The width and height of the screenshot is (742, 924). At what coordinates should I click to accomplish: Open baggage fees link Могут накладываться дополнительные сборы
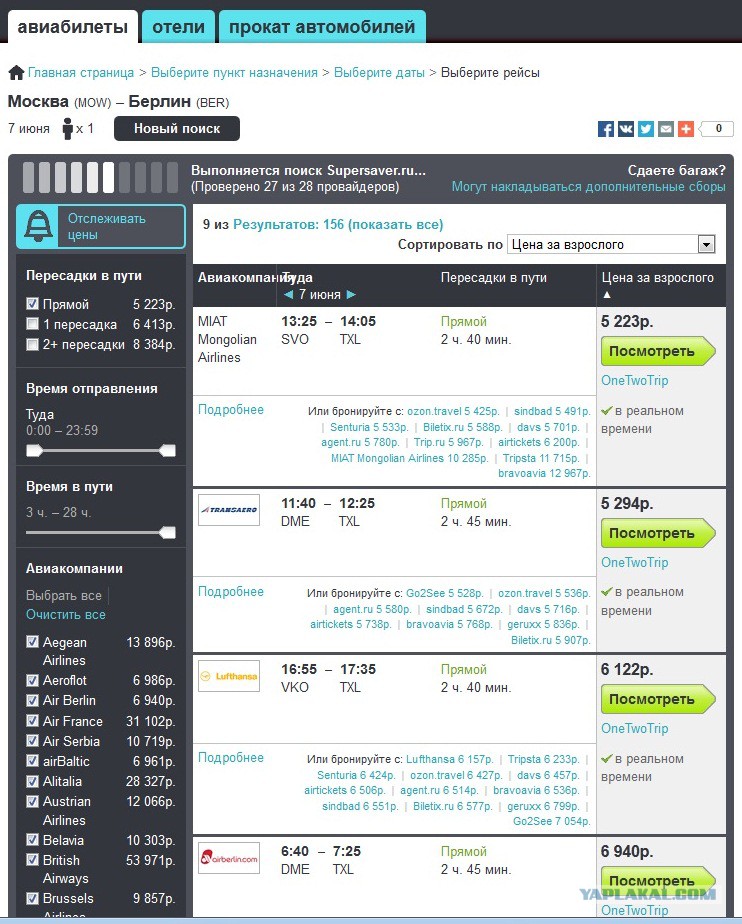588,187
